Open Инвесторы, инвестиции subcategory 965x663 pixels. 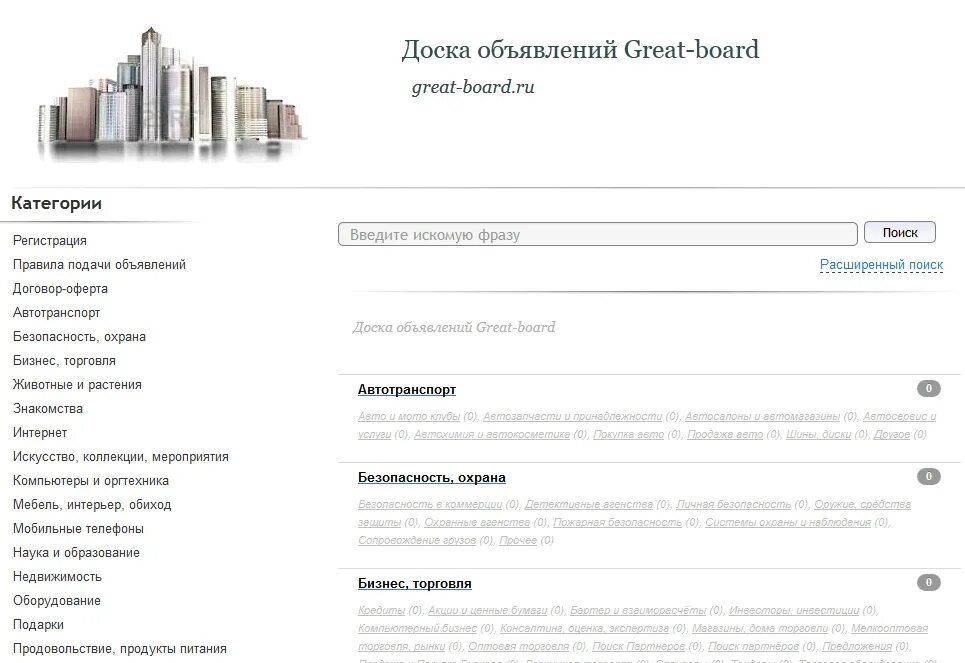[794, 611]
